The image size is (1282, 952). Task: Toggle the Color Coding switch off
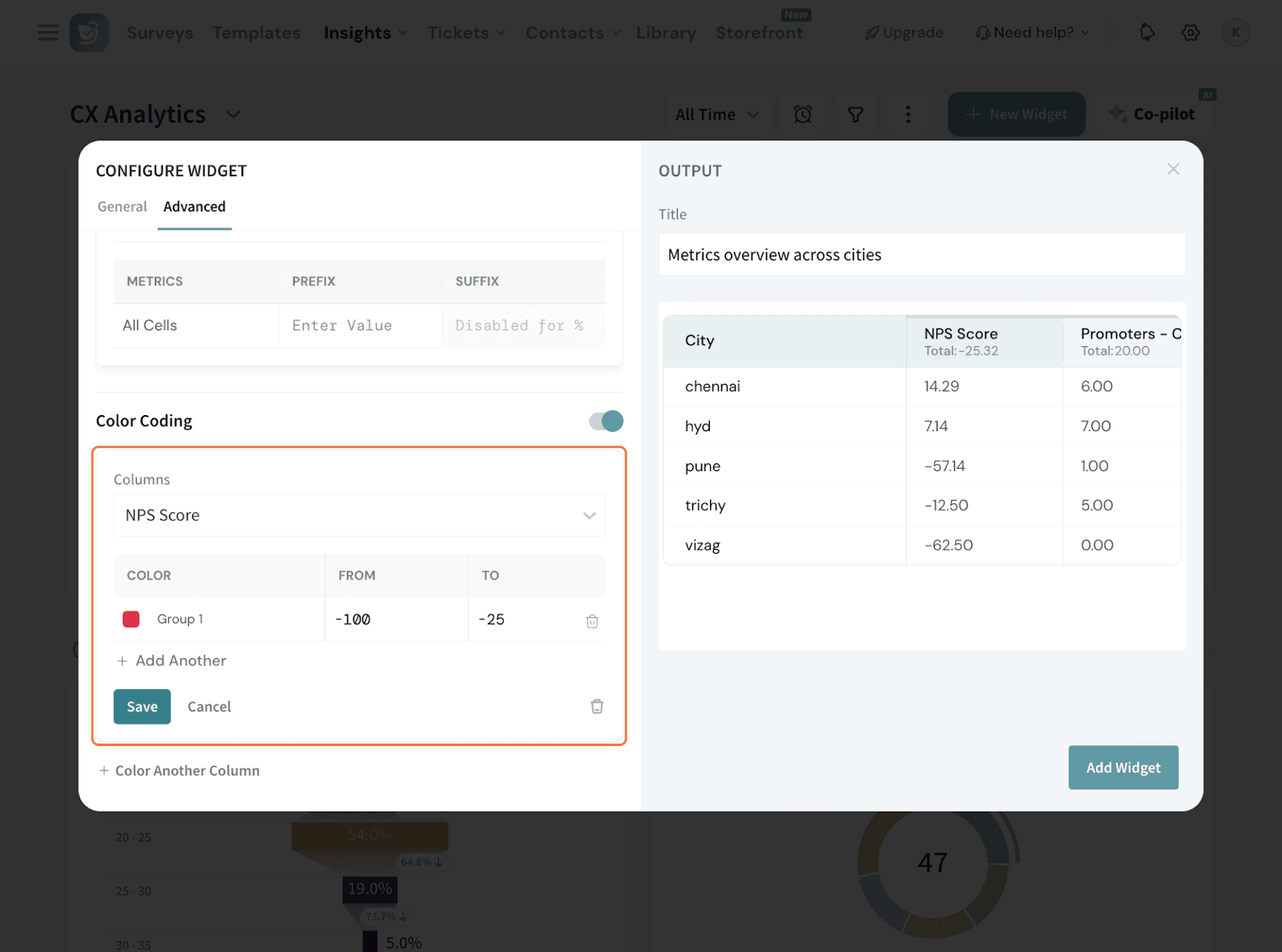(x=606, y=421)
